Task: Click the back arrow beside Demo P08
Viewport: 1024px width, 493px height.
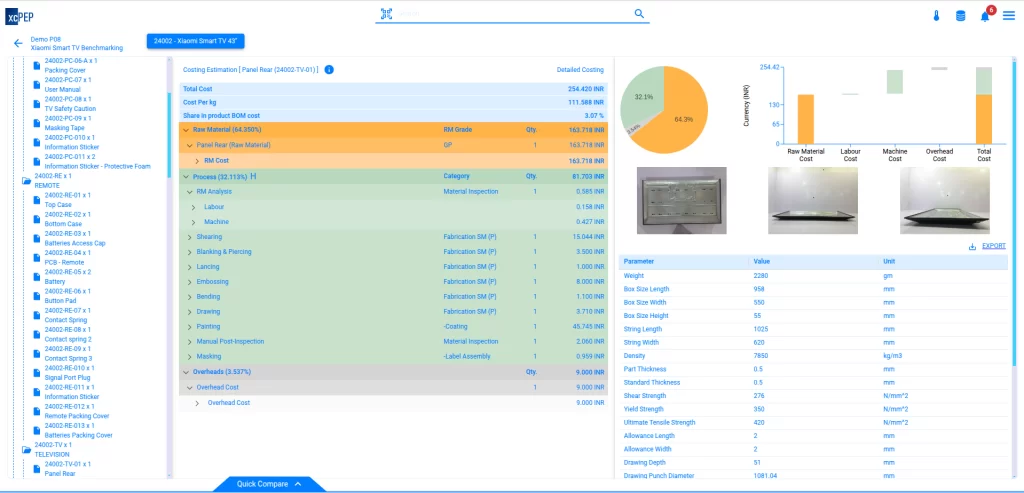Action: (18, 43)
